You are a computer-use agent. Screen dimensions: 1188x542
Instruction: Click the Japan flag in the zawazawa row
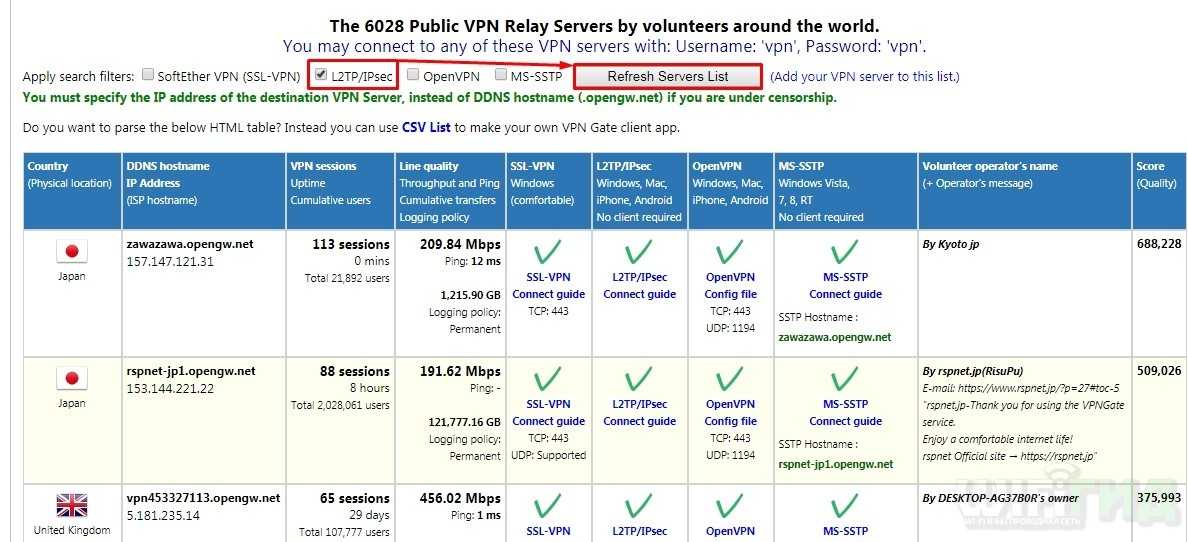pos(72,252)
